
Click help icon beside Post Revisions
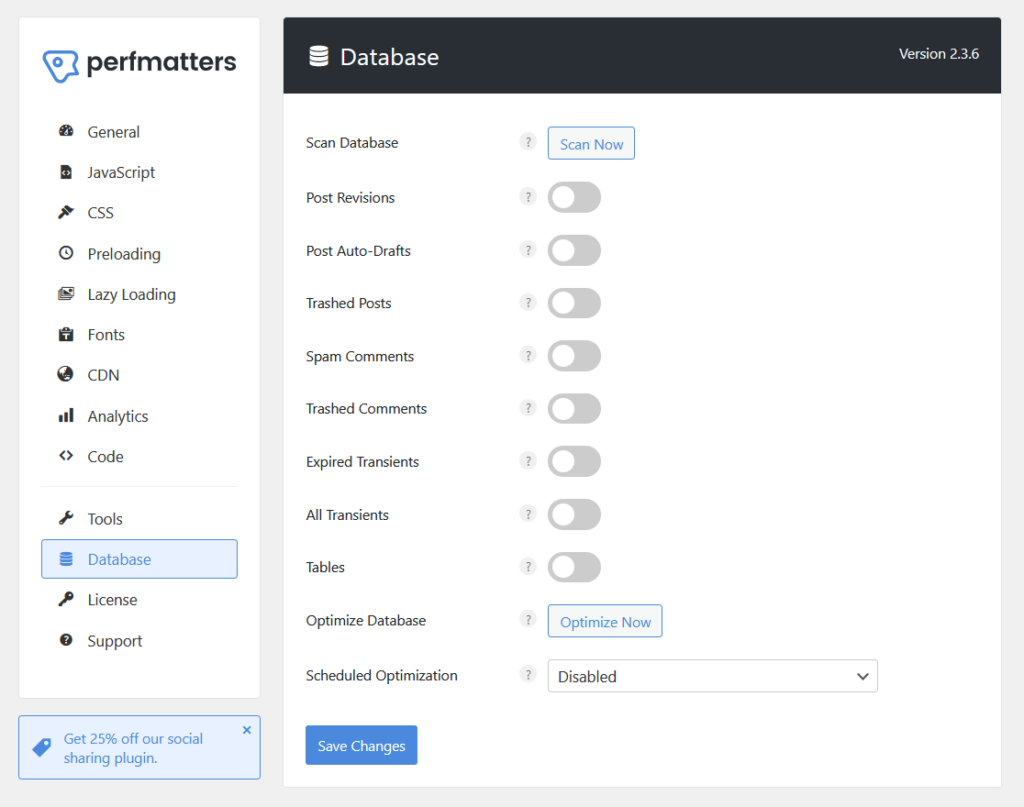pos(528,197)
